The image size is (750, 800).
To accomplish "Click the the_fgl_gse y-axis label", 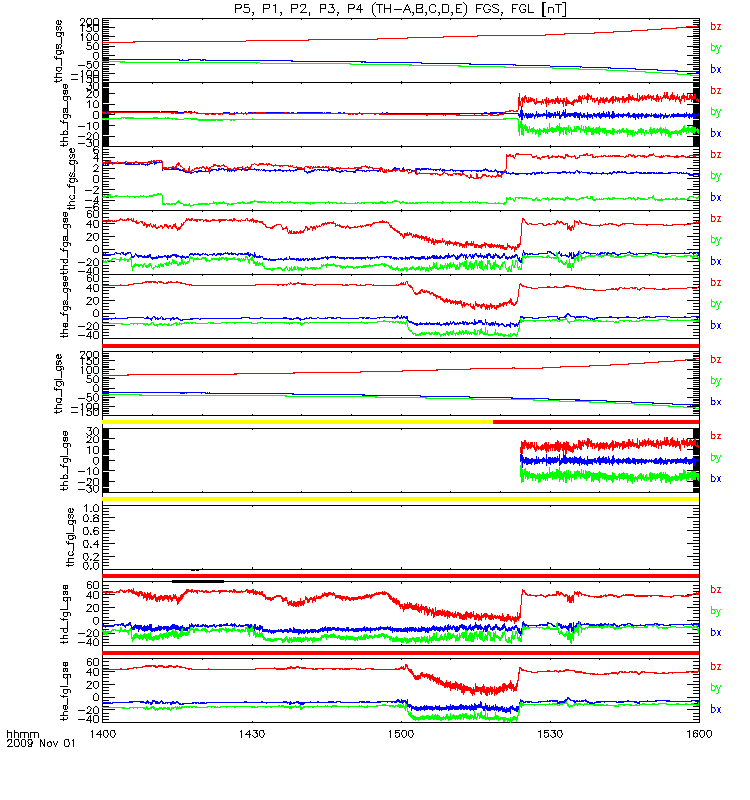I will pos(65,691).
